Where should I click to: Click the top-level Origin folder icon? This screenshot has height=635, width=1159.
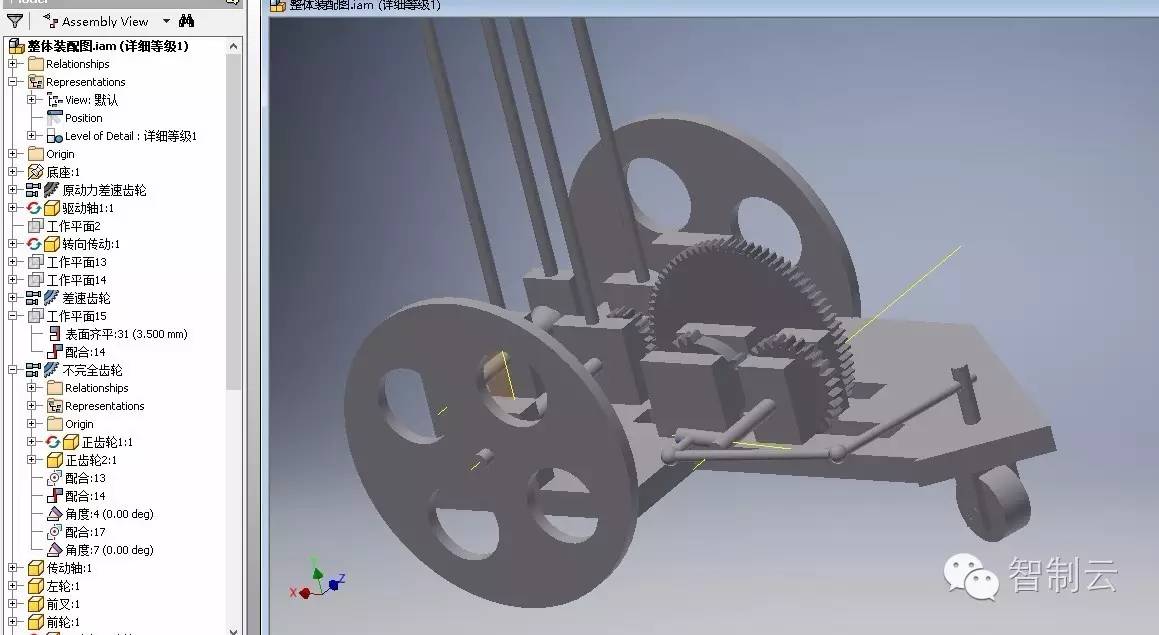coord(35,154)
